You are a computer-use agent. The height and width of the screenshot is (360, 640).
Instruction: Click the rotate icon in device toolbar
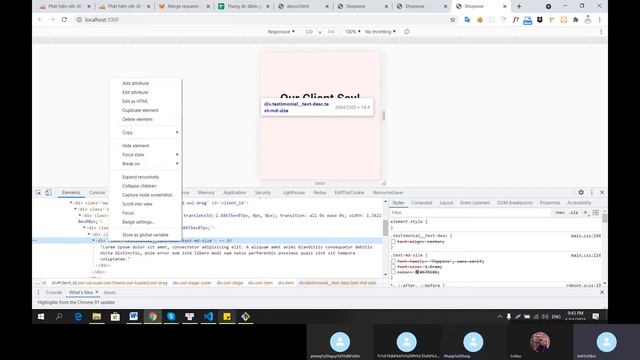pyautogui.click(x=407, y=31)
